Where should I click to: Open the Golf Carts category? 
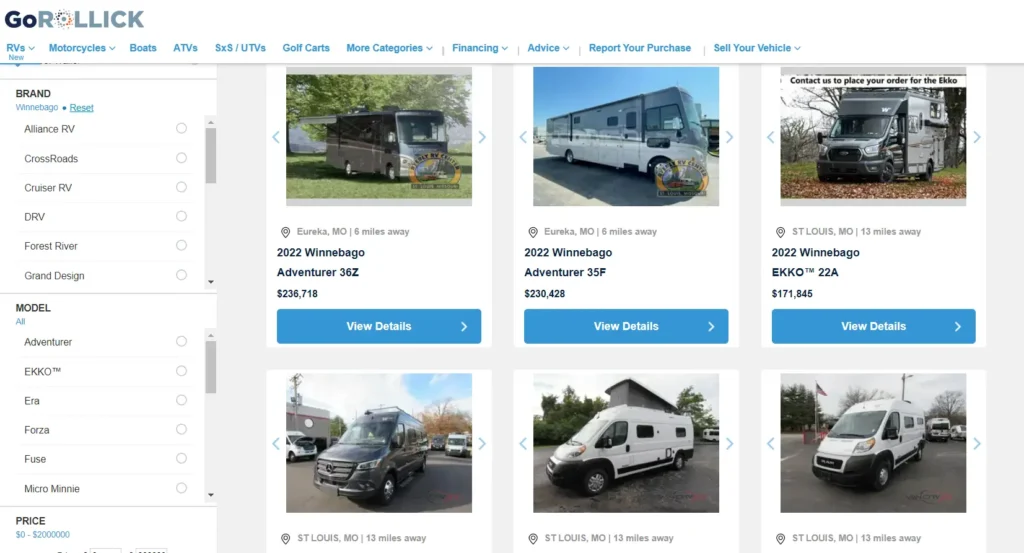pyautogui.click(x=306, y=48)
